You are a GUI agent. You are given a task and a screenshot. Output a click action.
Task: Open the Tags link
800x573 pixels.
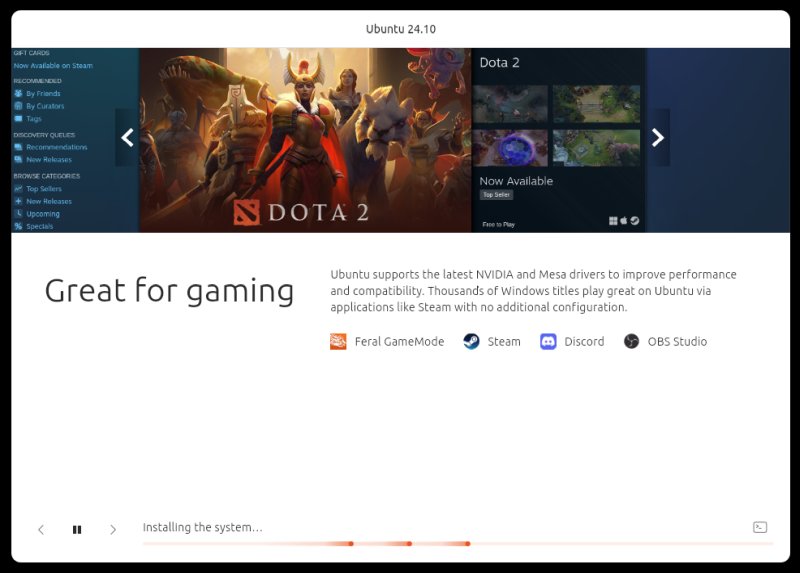point(34,119)
